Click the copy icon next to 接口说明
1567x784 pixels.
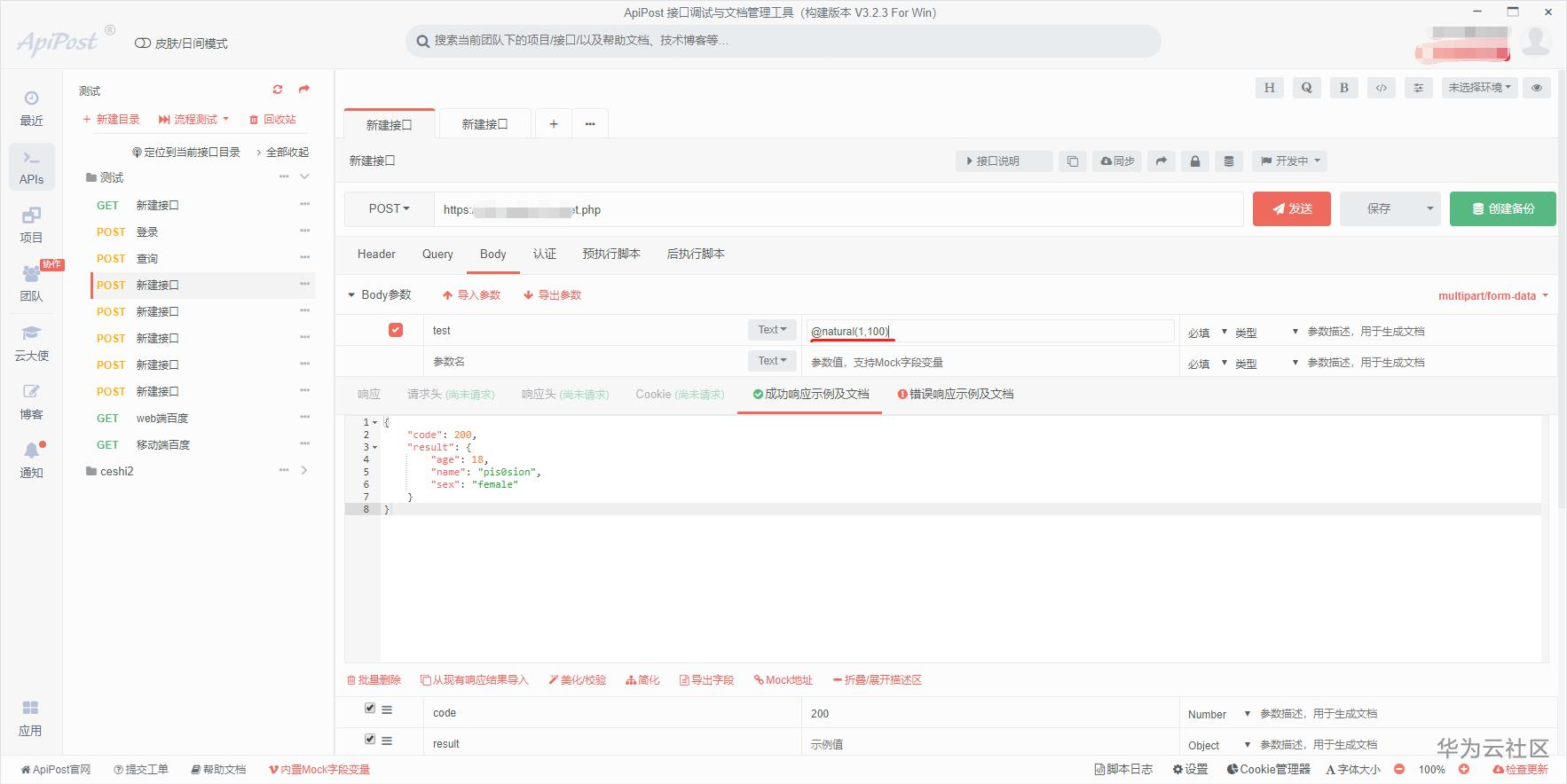1072,161
